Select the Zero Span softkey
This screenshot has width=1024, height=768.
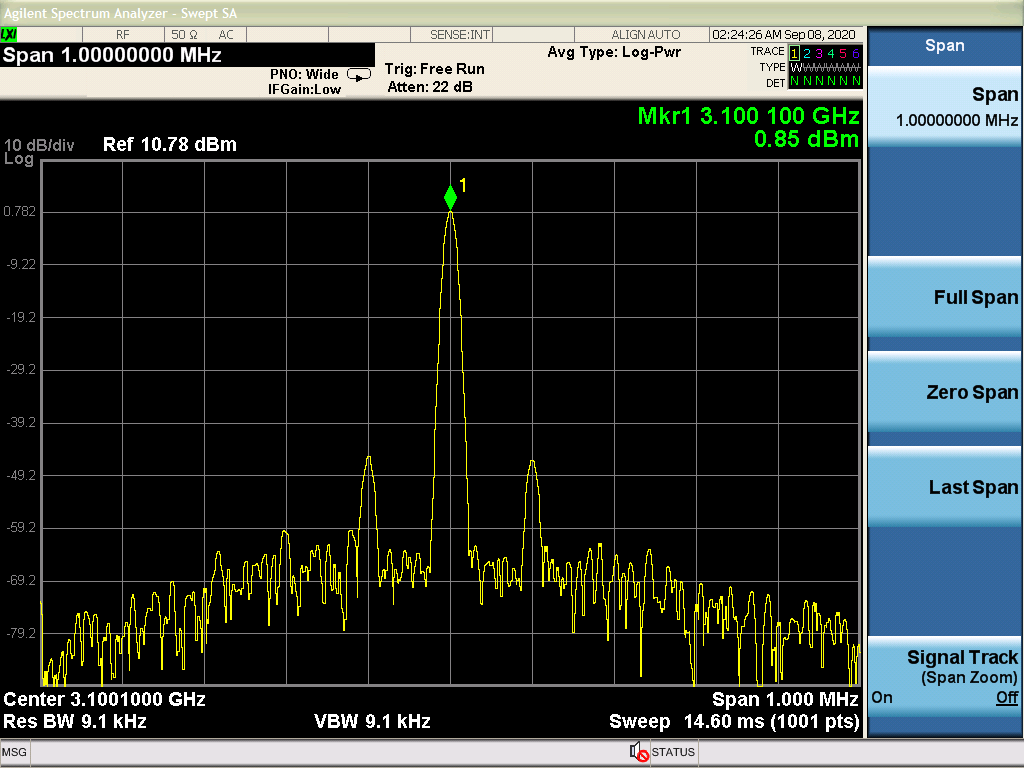944,392
